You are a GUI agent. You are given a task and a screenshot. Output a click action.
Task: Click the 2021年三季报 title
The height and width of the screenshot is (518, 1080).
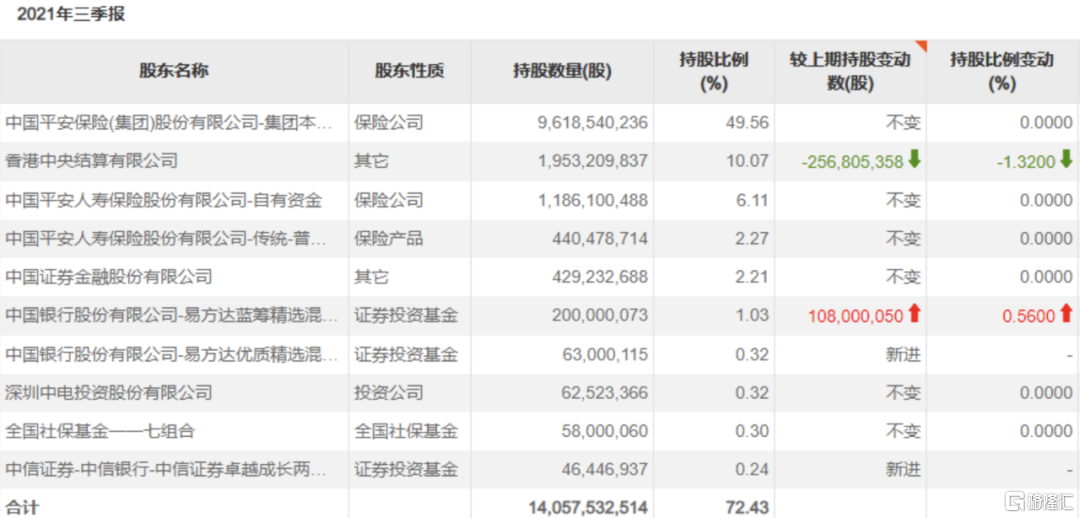71,14
